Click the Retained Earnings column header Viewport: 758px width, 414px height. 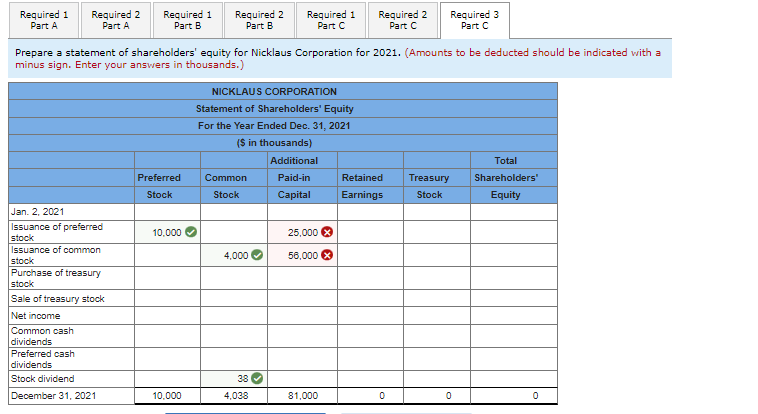coord(362,186)
